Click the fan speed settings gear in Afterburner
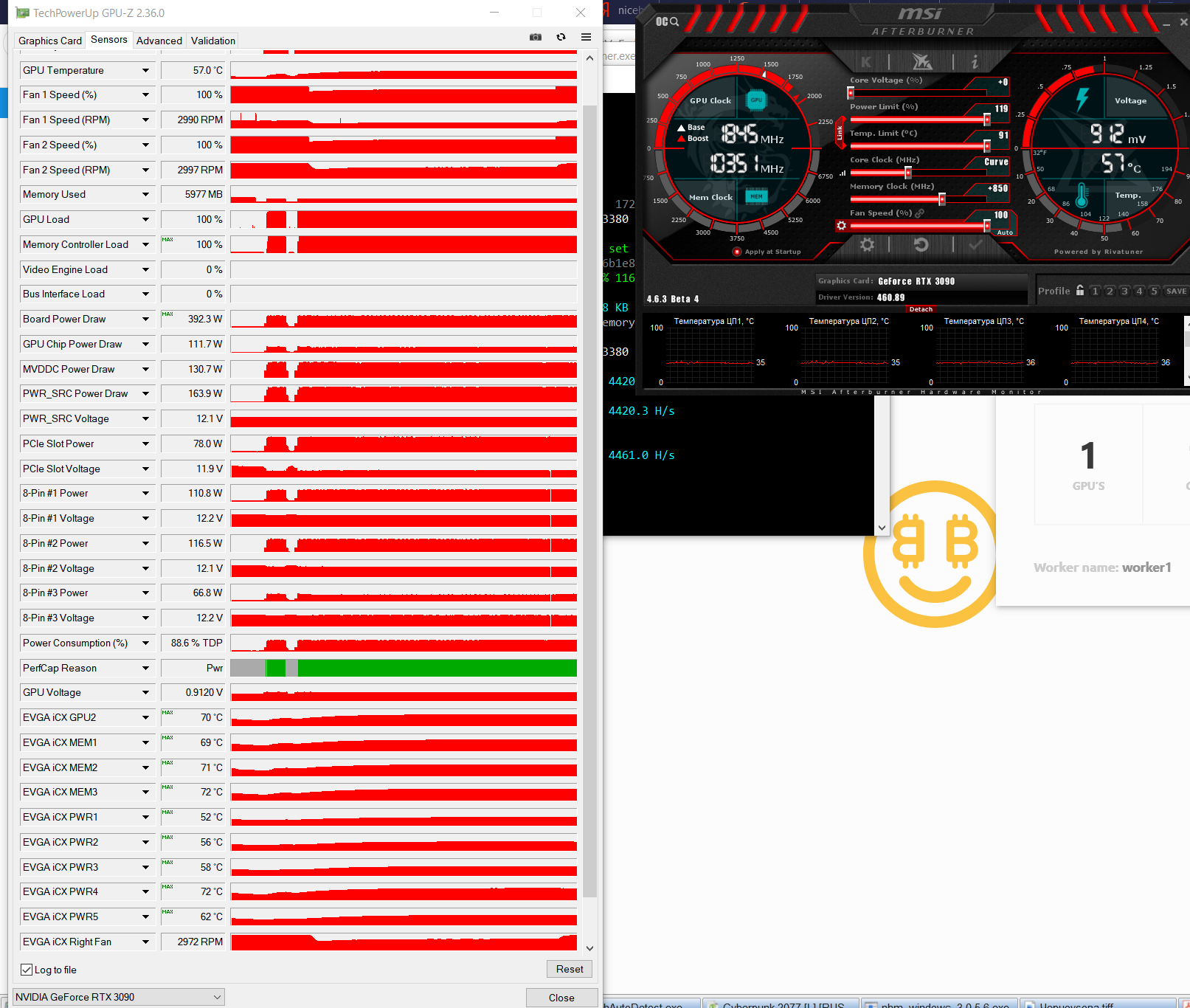This screenshot has width=1190, height=1008. coord(841,225)
